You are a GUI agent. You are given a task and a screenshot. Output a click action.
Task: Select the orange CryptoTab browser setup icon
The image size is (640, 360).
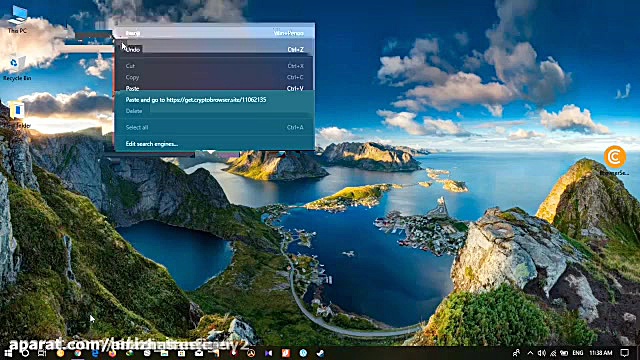[x=615, y=161]
